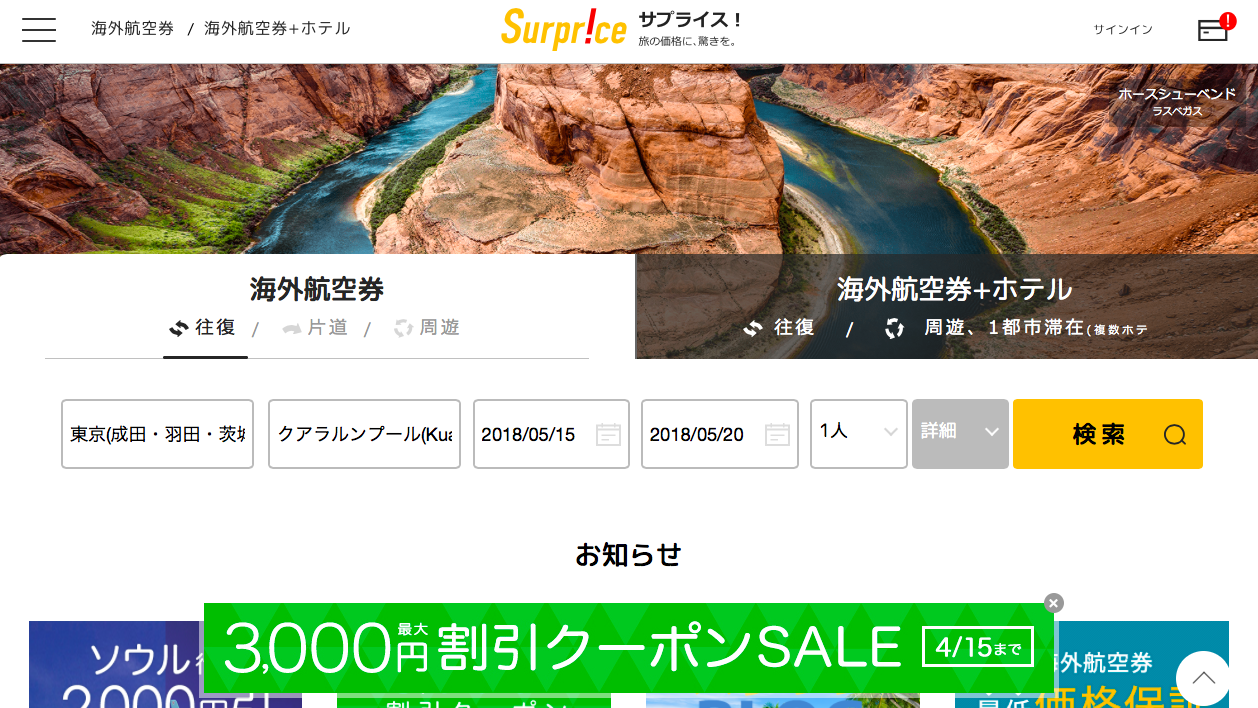The height and width of the screenshot is (708, 1258).
Task: Click the サインイン link
Action: click(x=1123, y=29)
